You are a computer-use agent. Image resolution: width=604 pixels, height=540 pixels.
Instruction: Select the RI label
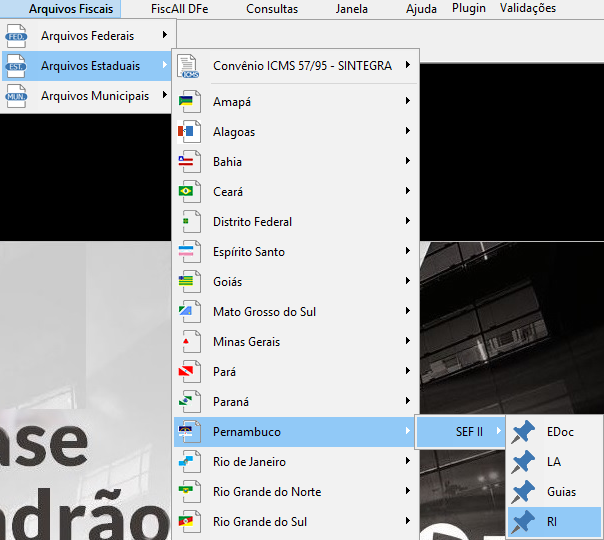click(x=552, y=522)
